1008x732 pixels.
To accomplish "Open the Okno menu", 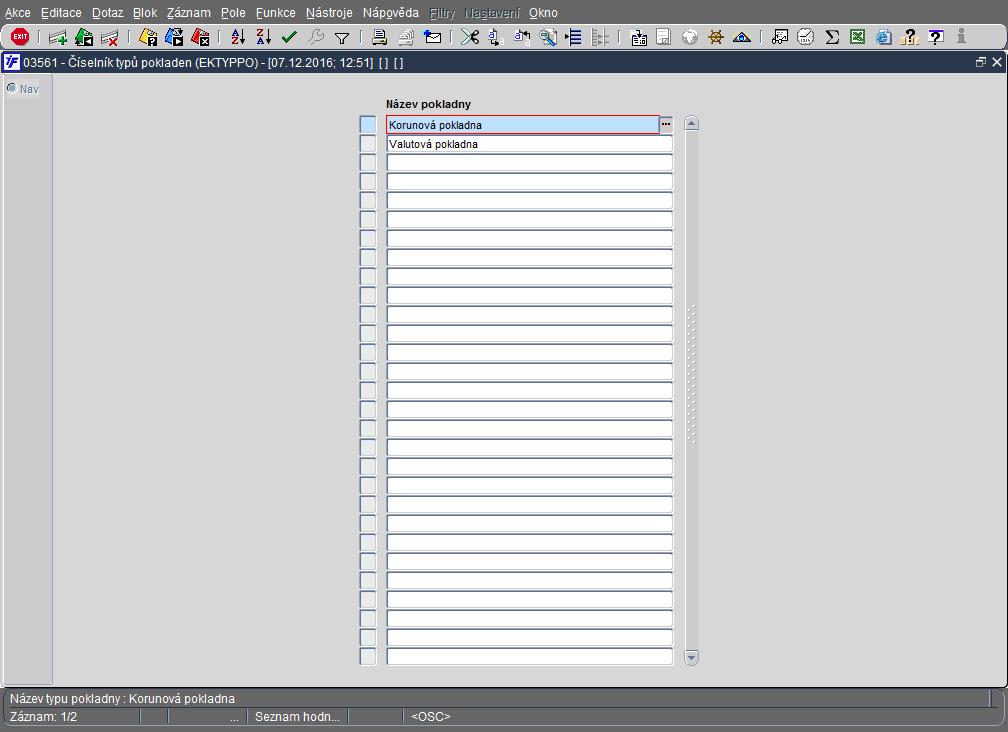I will coord(543,13).
